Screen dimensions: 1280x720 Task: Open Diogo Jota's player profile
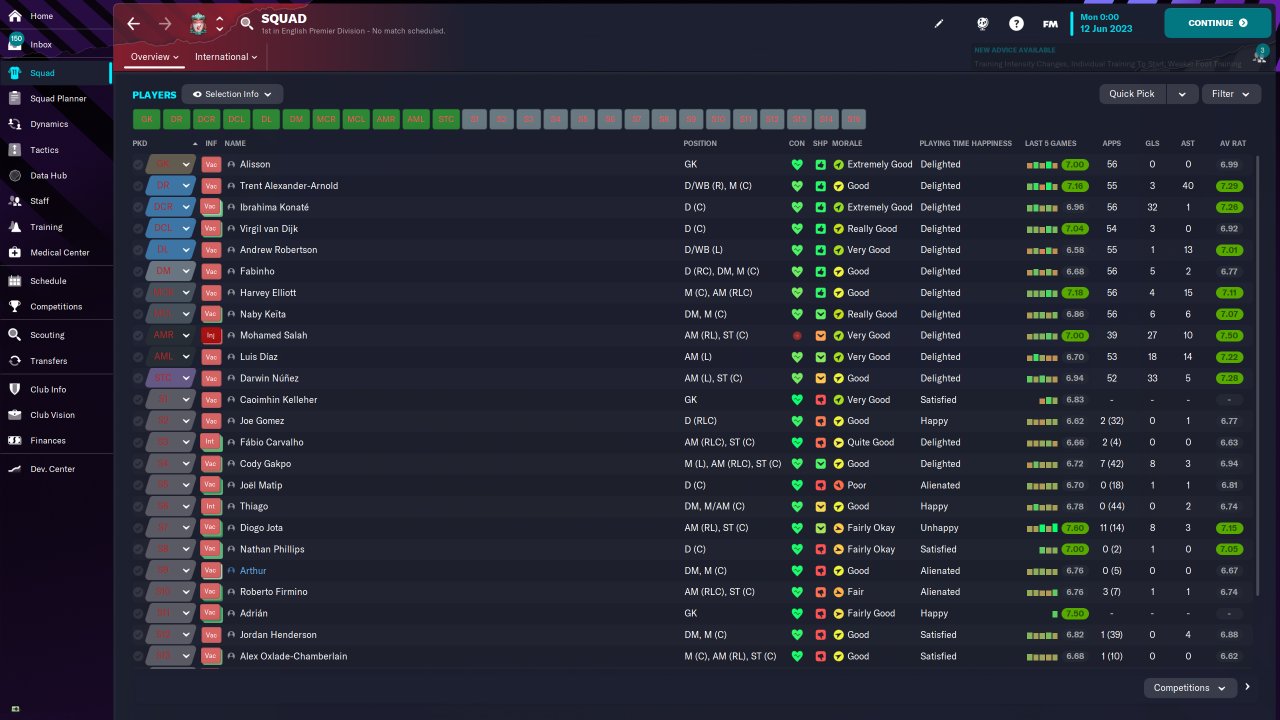click(x=262, y=528)
